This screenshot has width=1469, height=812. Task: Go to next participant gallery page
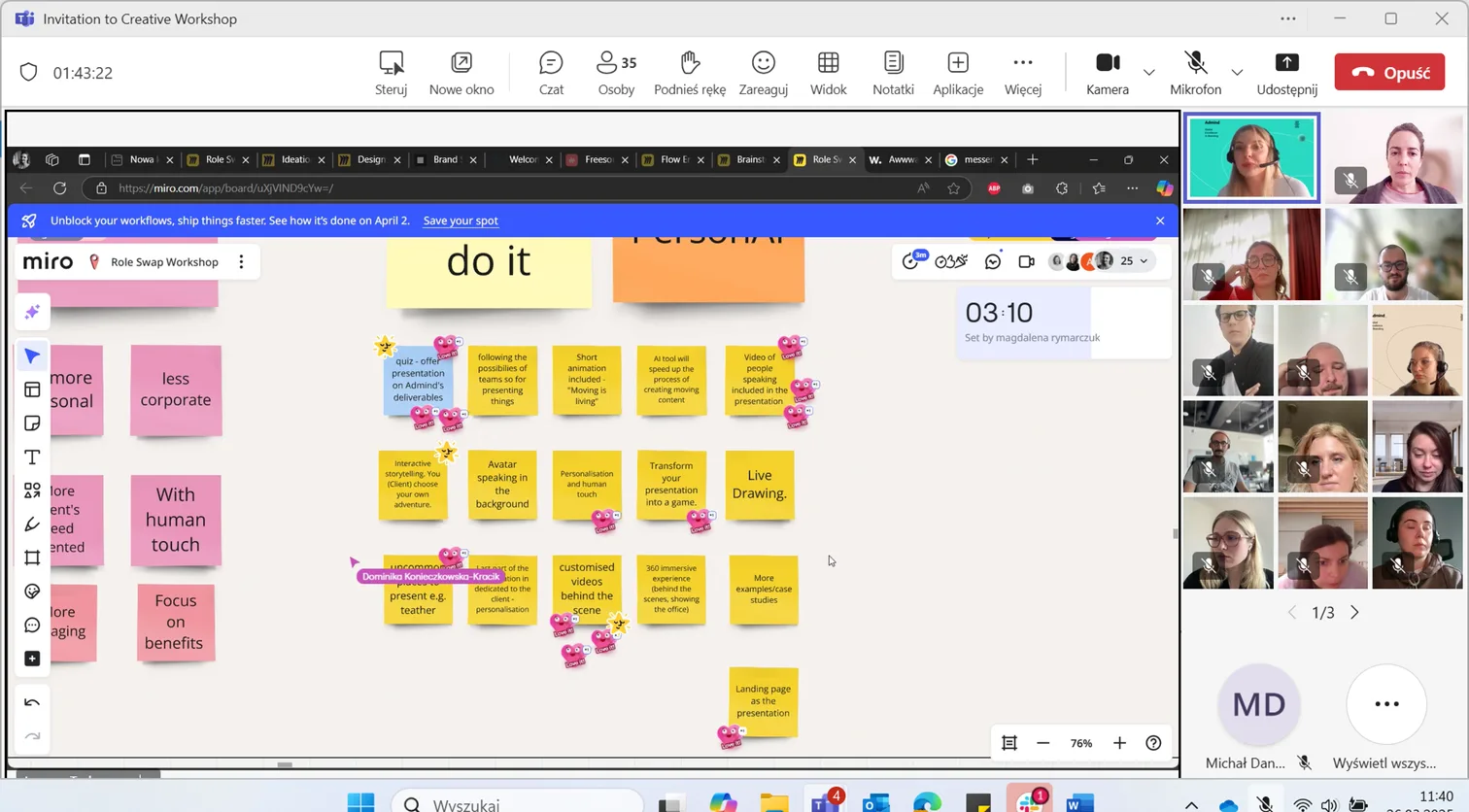1355,613
